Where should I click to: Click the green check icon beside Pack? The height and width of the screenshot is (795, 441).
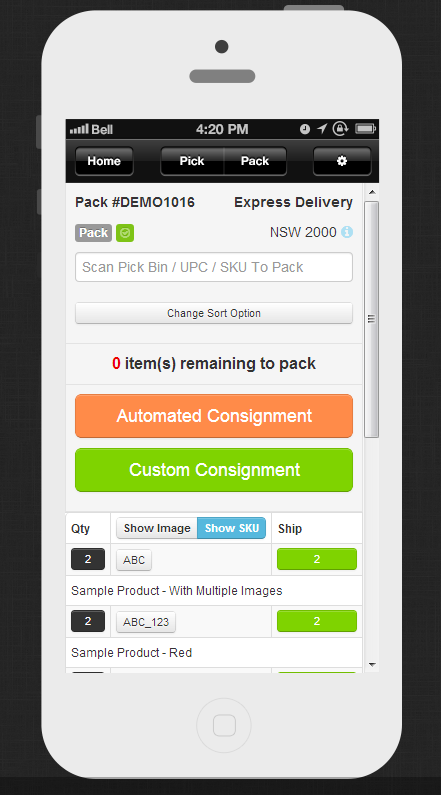tap(125, 233)
